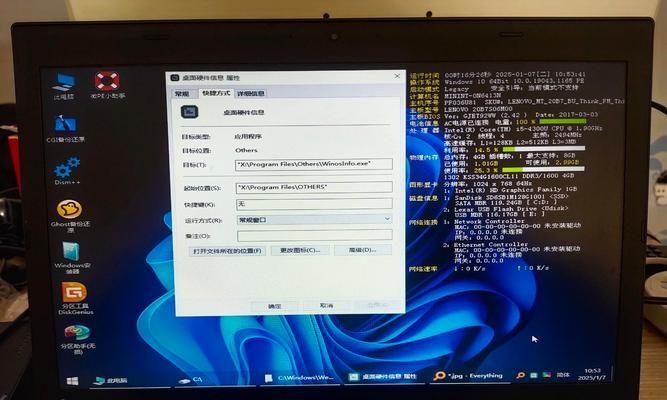The image size is (667, 400).
Task: Click the Ethernet Controller entry
Action: (x=491, y=245)
